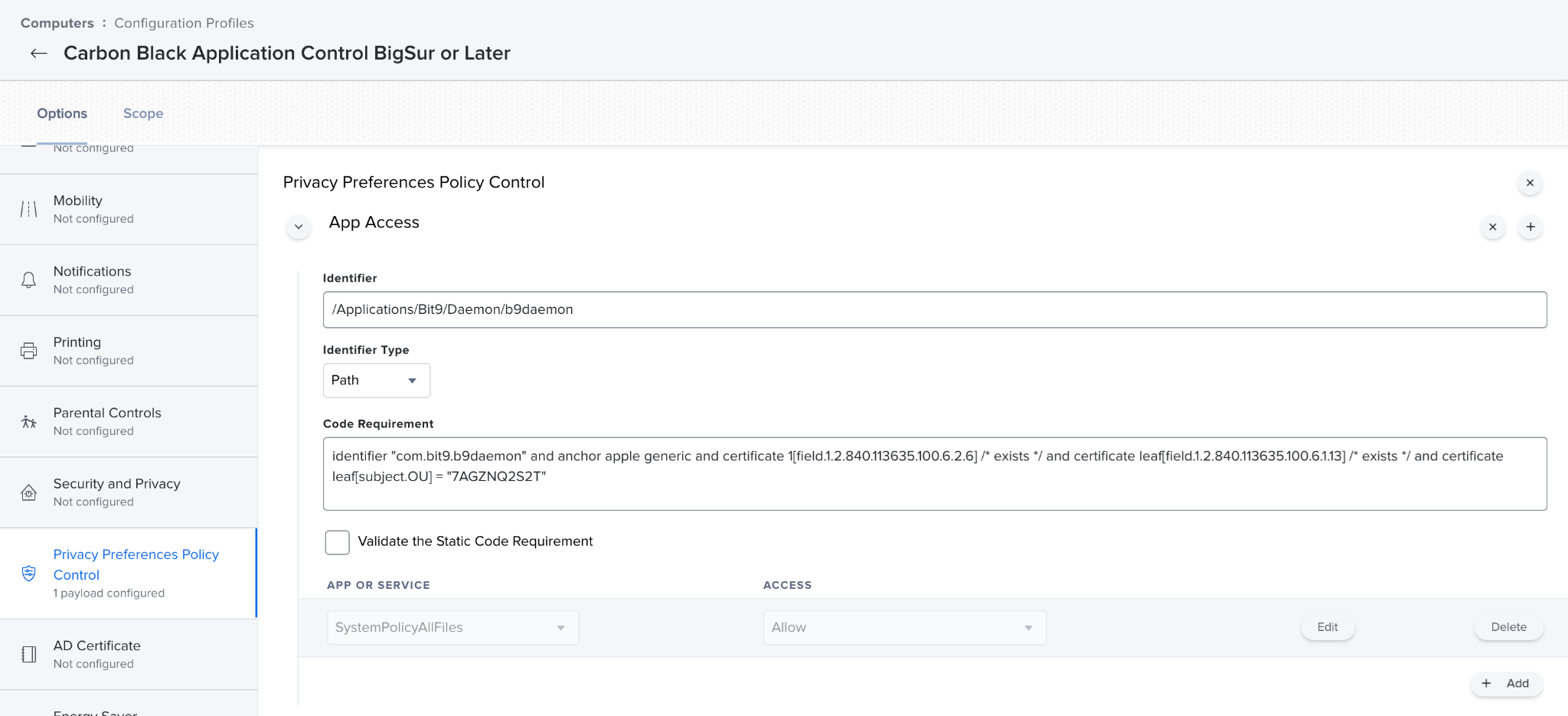Click Delete for SystemPolicyAllFiles row

[1508, 627]
